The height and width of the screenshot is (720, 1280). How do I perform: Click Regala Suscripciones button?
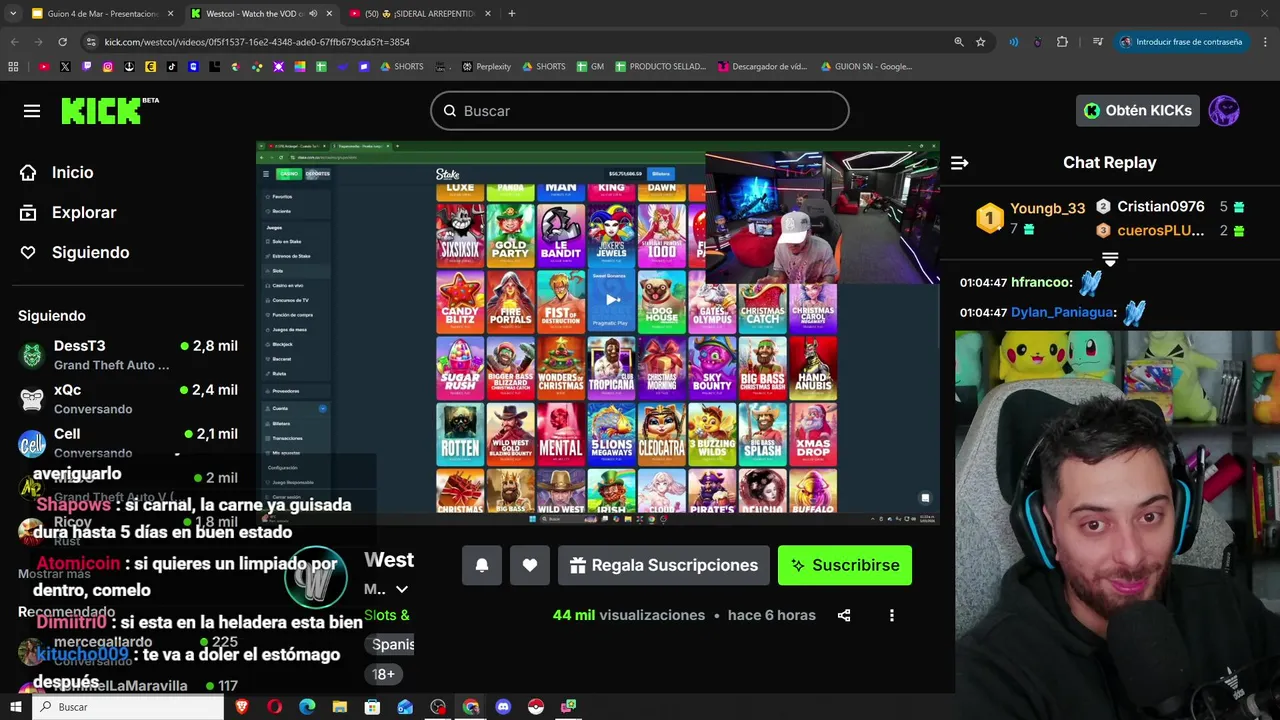pos(664,565)
